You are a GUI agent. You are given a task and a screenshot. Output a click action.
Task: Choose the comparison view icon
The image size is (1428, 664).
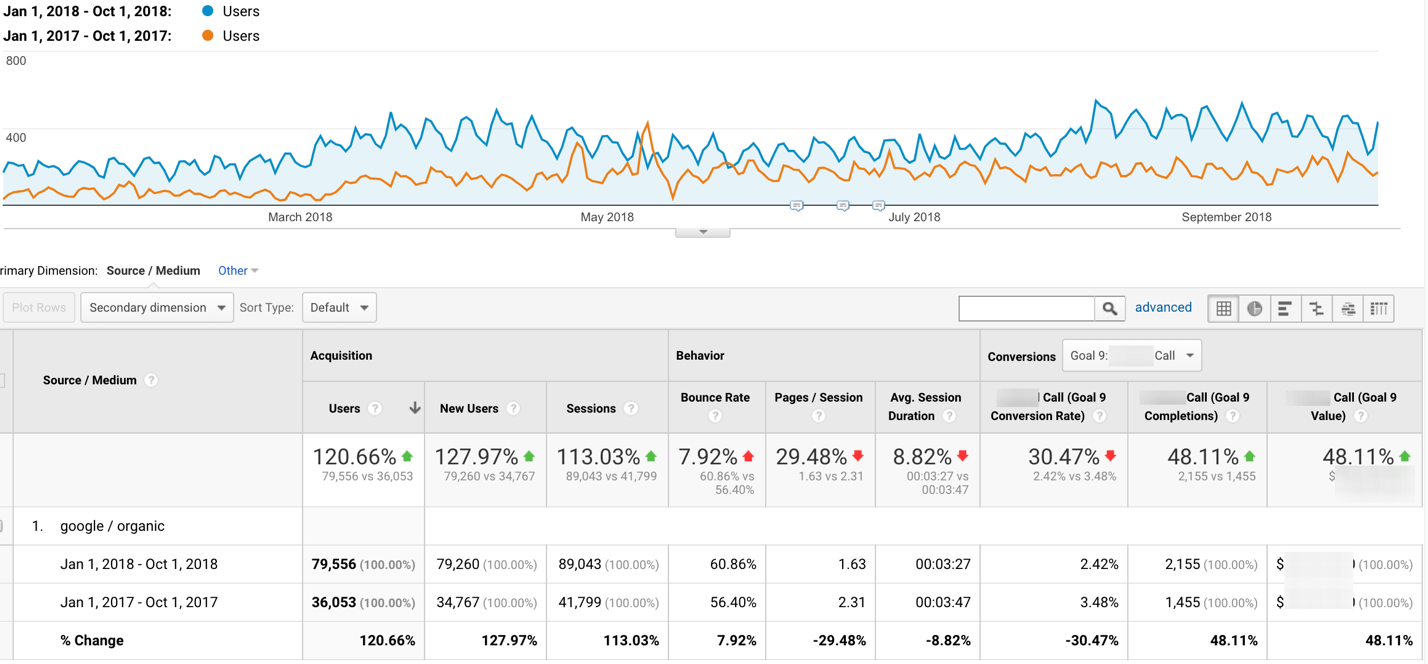[1317, 309]
